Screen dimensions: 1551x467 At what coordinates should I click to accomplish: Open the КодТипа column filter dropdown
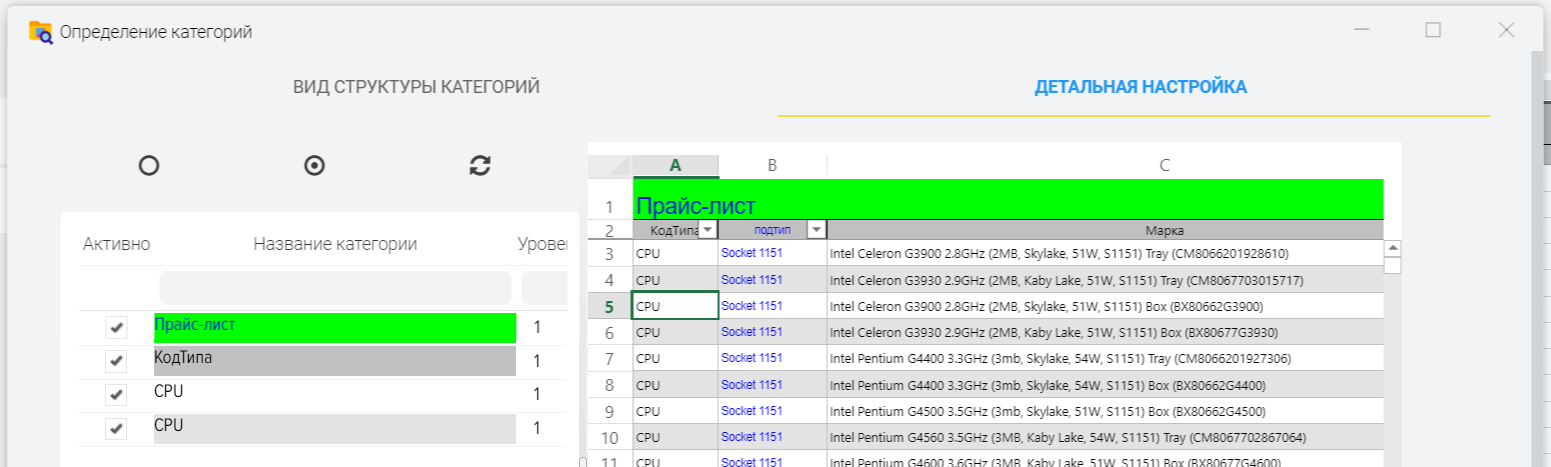(x=708, y=230)
